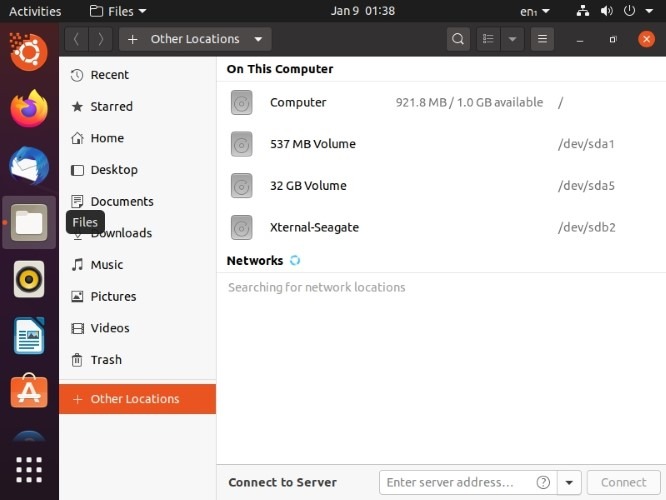Open Documents folder in sidebar
The image size is (666, 500).
pyautogui.click(x=137, y=201)
